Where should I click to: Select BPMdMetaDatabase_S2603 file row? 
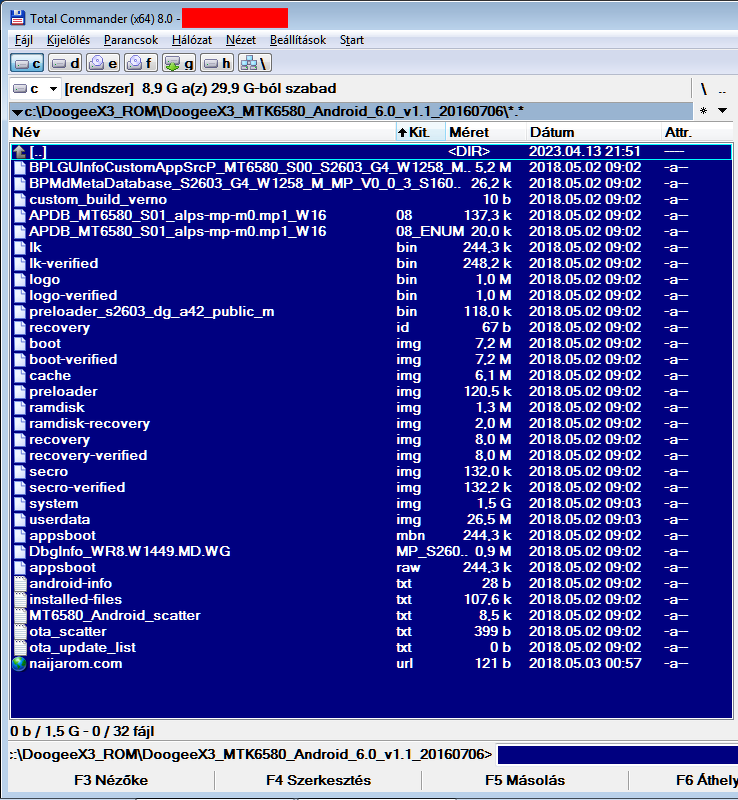pyautogui.click(x=372, y=183)
